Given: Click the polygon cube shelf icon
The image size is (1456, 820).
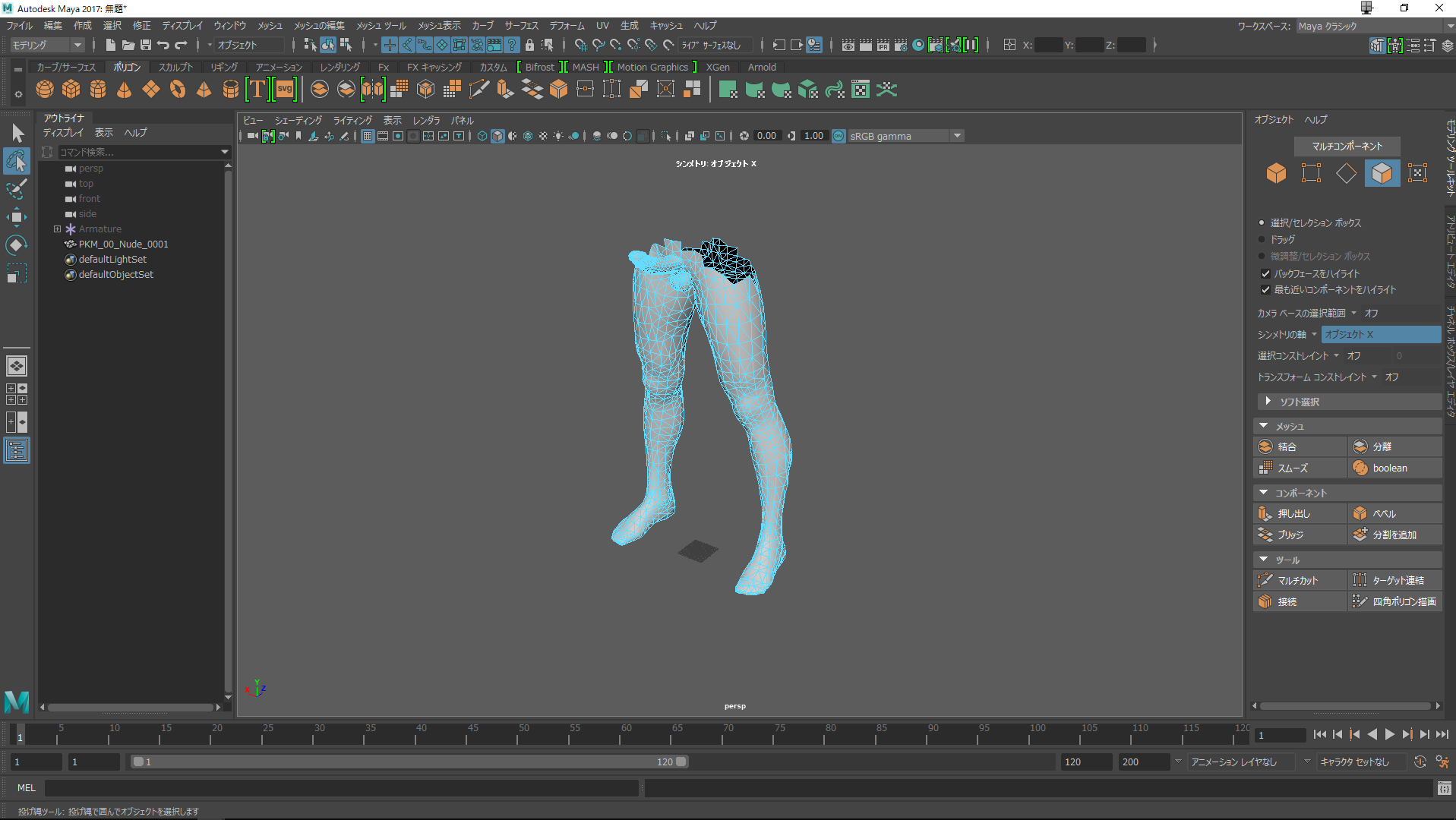Looking at the screenshot, I should 71,90.
